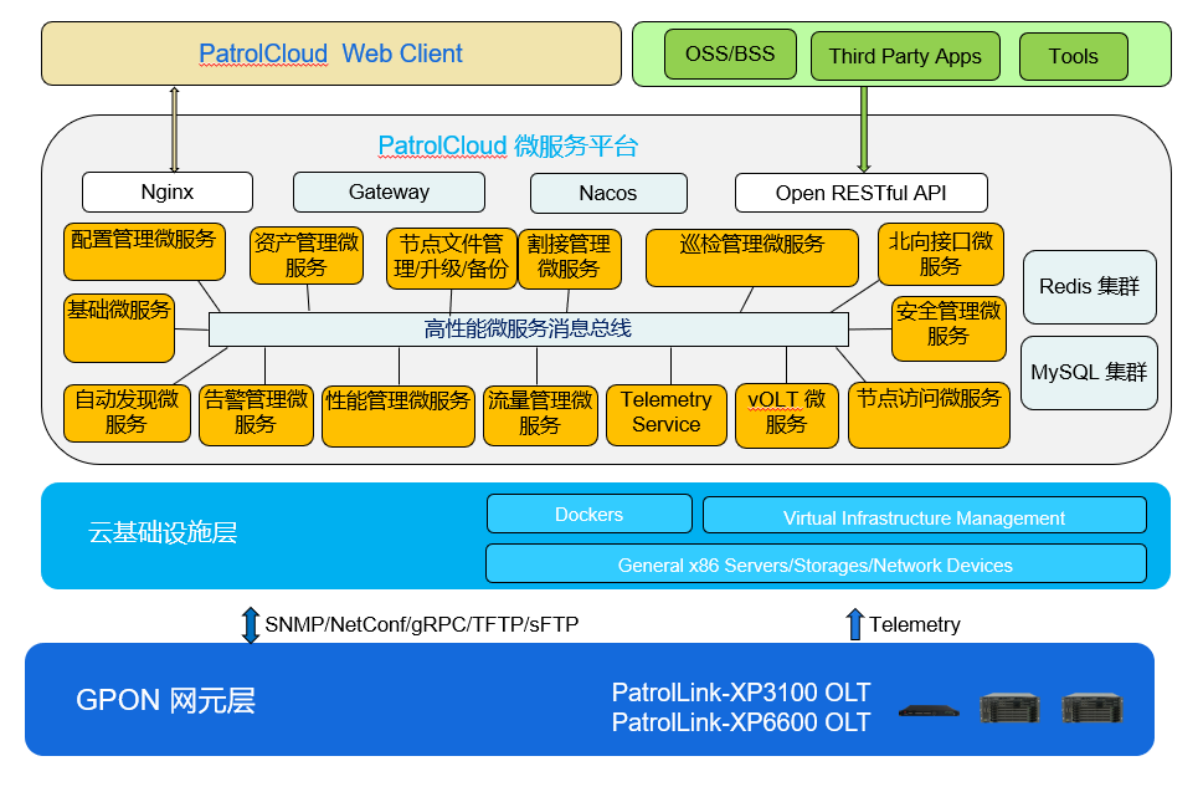The height and width of the screenshot is (797, 1199).
Task: Click the 节点文件管理/升级/备份 block
Action: [452, 259]
